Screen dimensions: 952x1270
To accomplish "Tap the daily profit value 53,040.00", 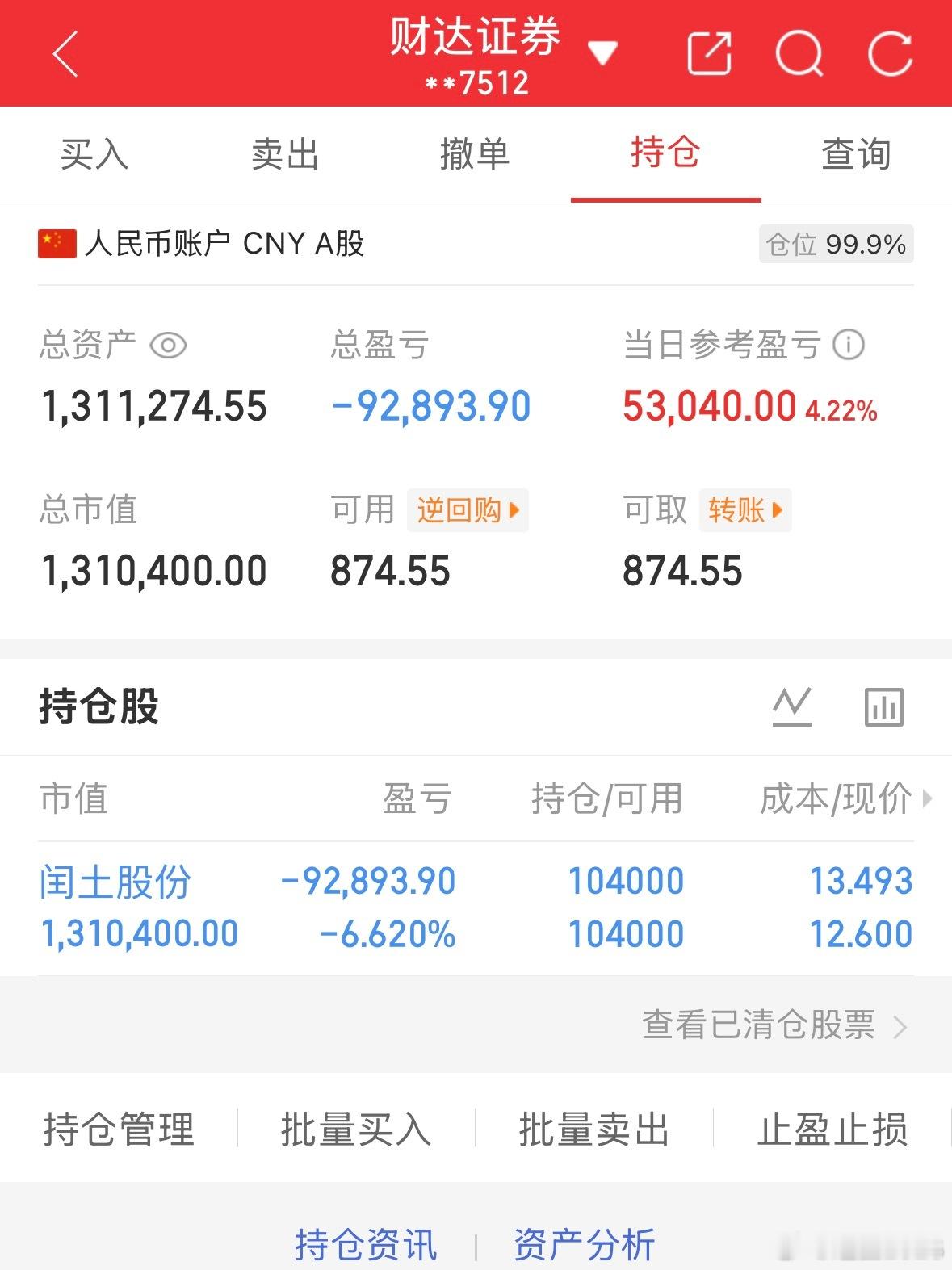I will 709,406.
